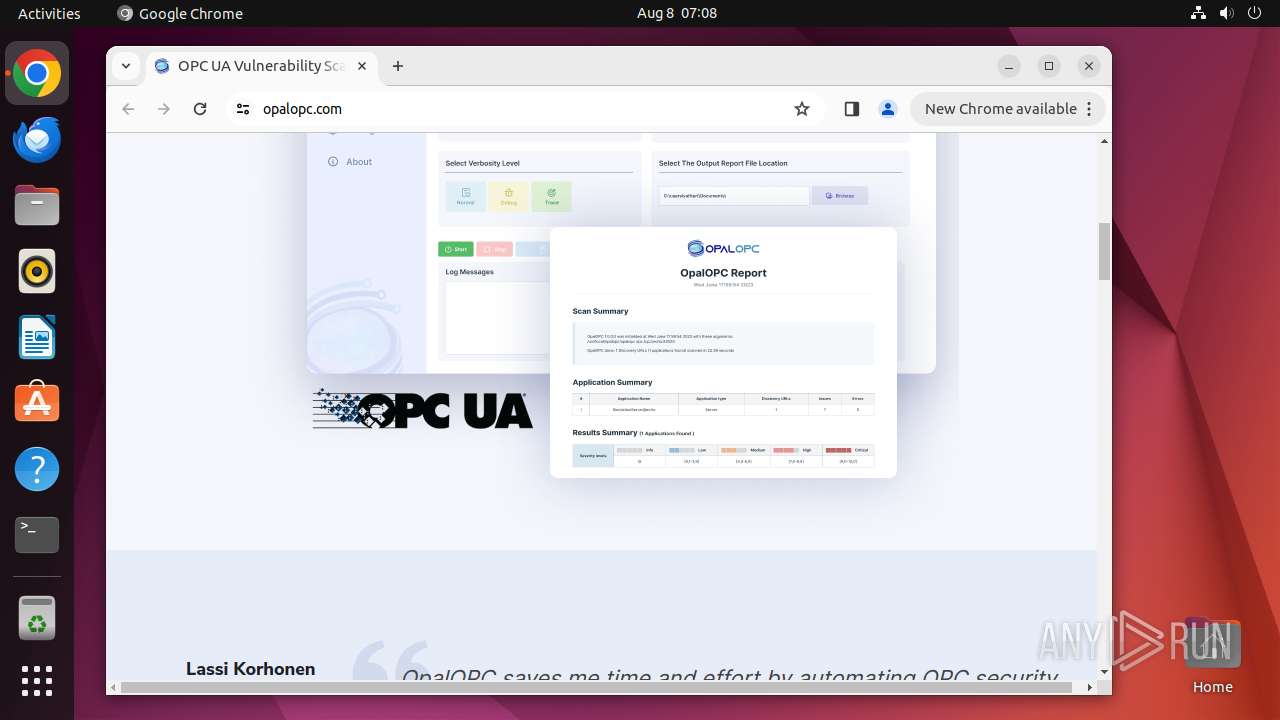
Task: Go back to the previous page
Action: click(128, 109)
